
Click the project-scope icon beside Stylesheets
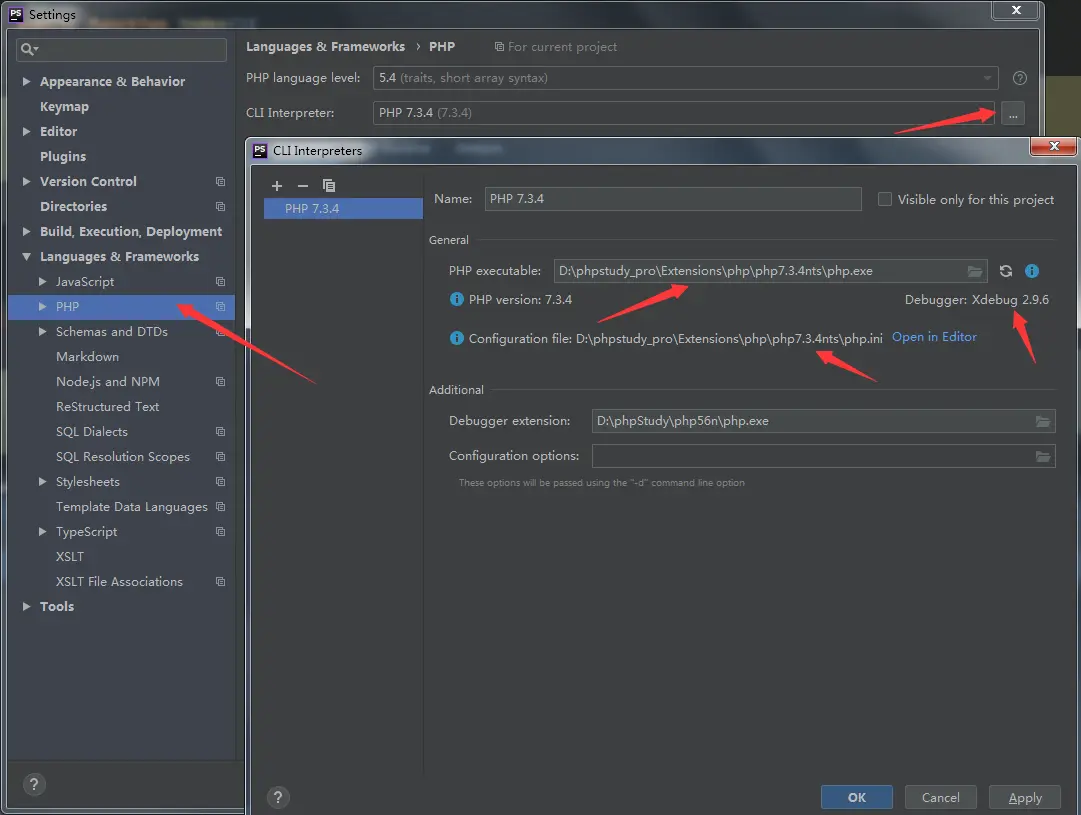click(221, 481)
